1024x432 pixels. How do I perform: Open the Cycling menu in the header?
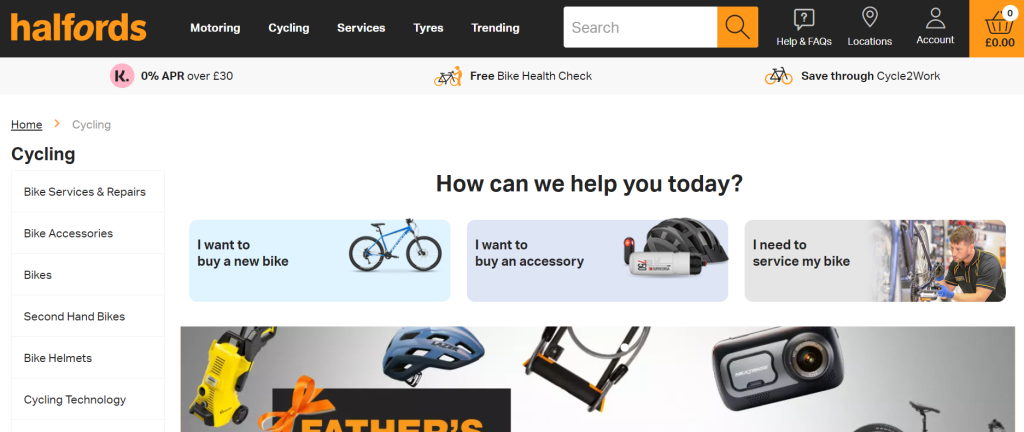289,28
